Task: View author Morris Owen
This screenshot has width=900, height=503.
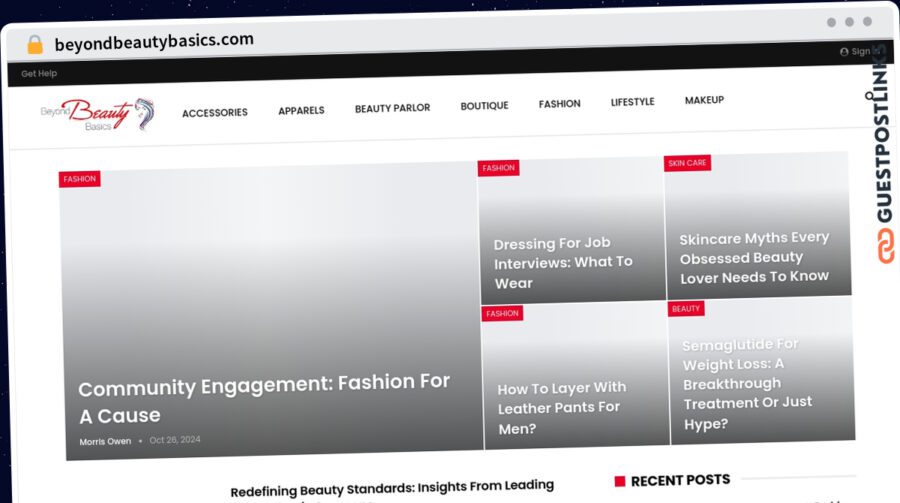Action: [x=105, y=442]
